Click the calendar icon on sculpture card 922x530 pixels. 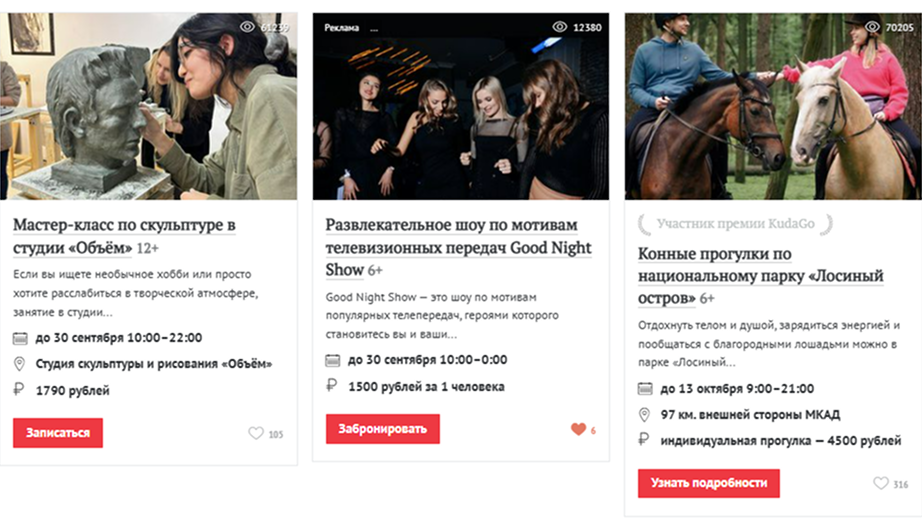coord(20,338)
